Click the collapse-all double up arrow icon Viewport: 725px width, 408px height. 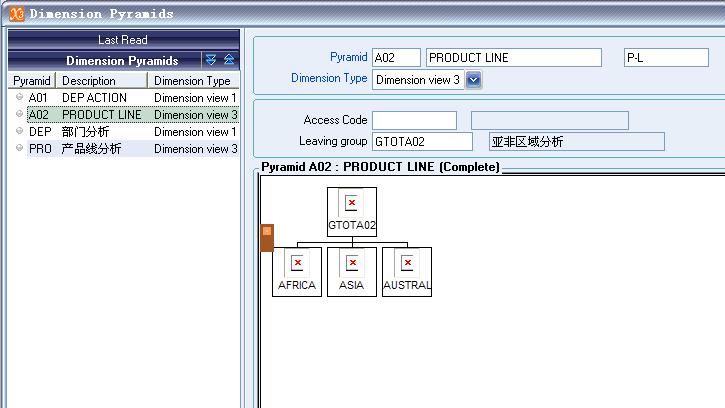(x=229, y=60)
